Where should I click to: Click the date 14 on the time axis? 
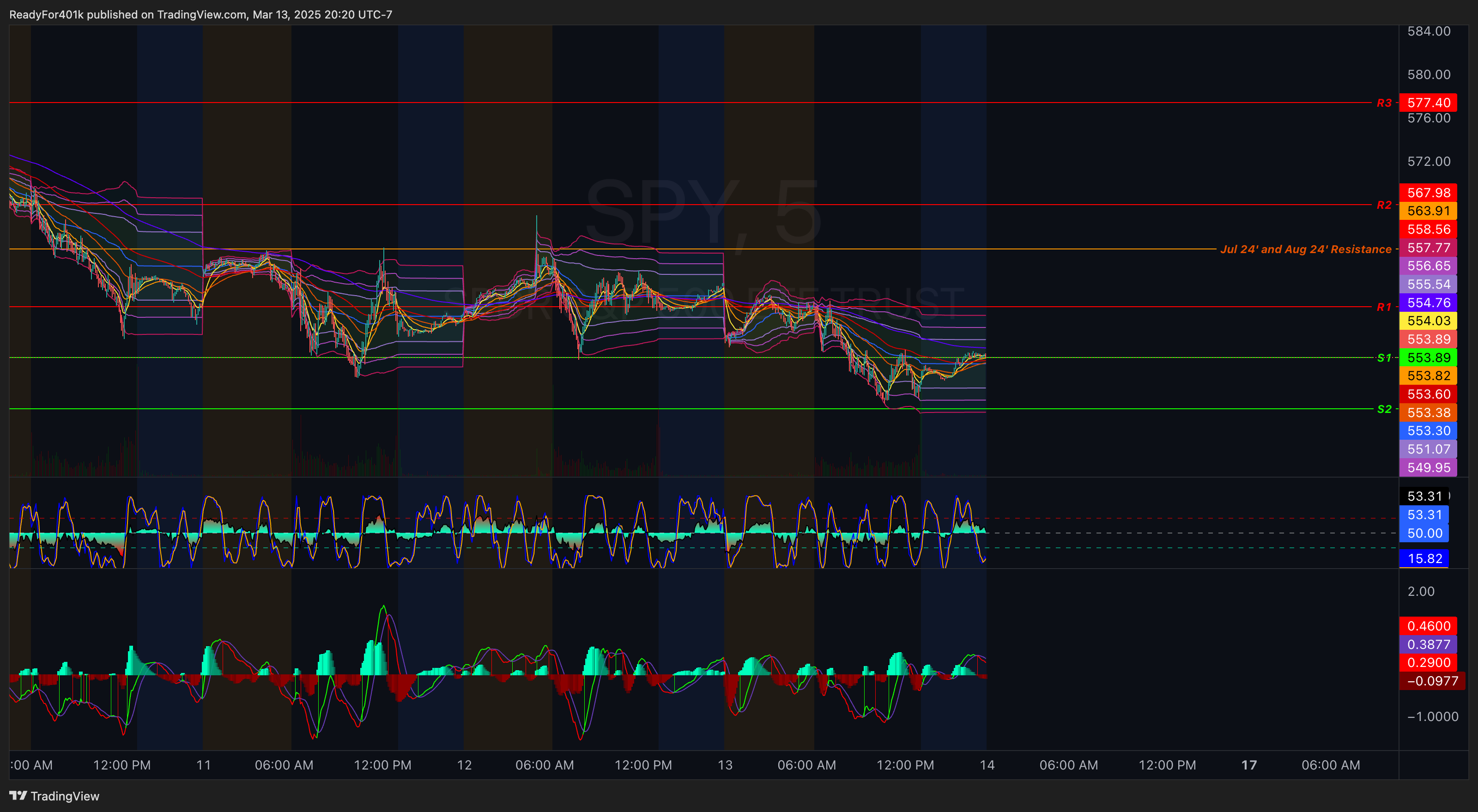[987, 765]
